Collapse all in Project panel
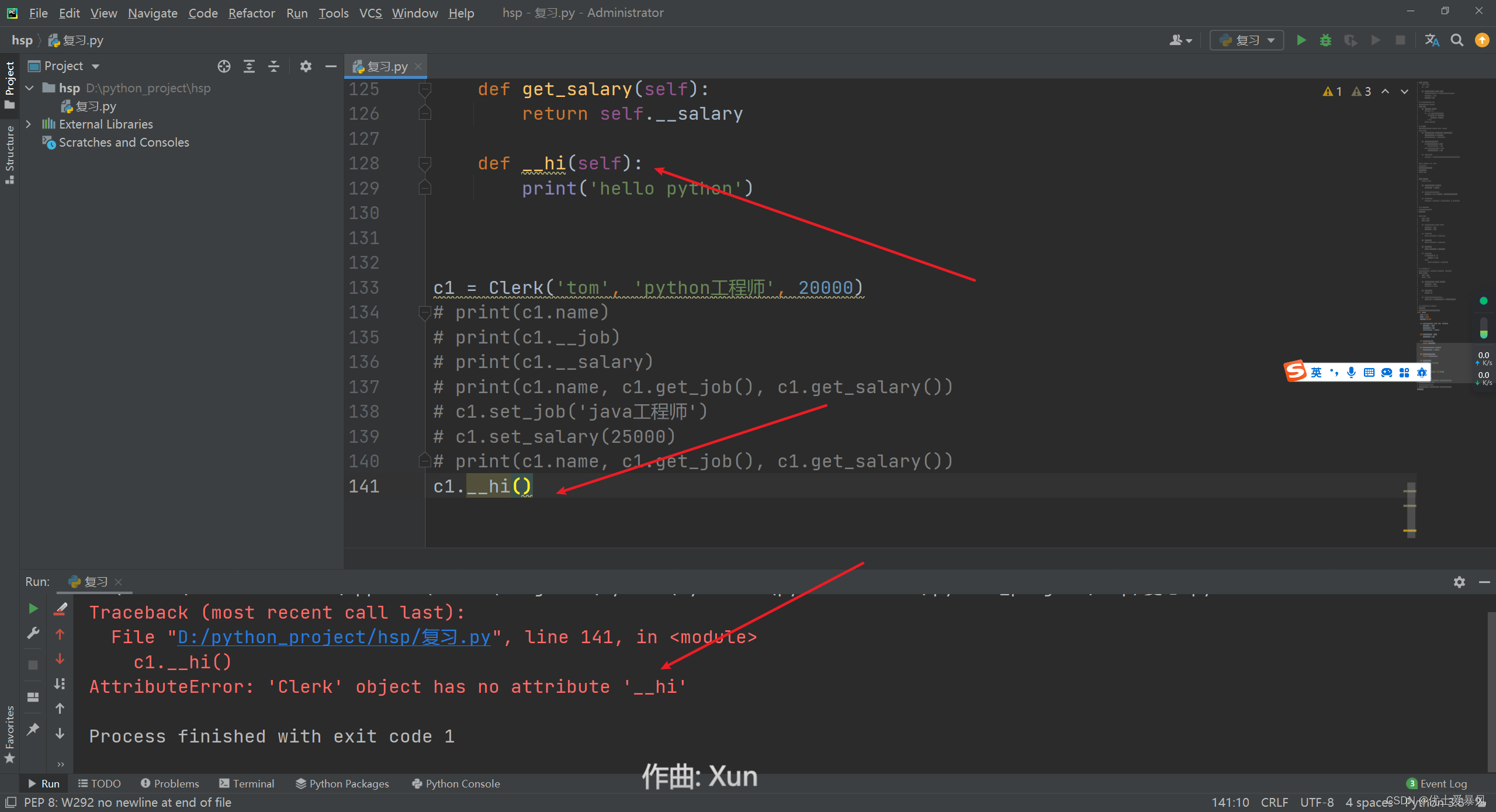Image resolution: width=1496 pixels, height=812 pixels. 273,66
